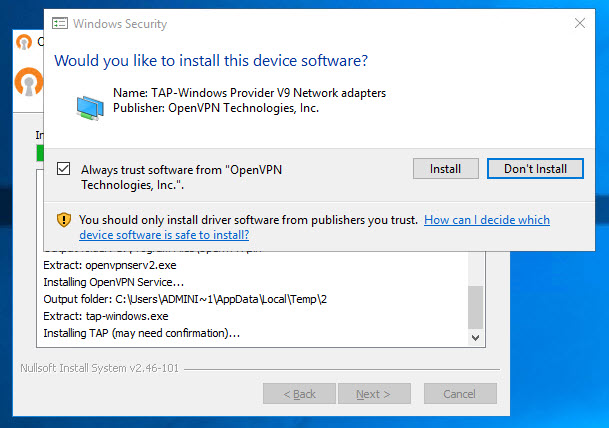
Task: Click the Windows Security title bar icon
Action: pos(60,23)
